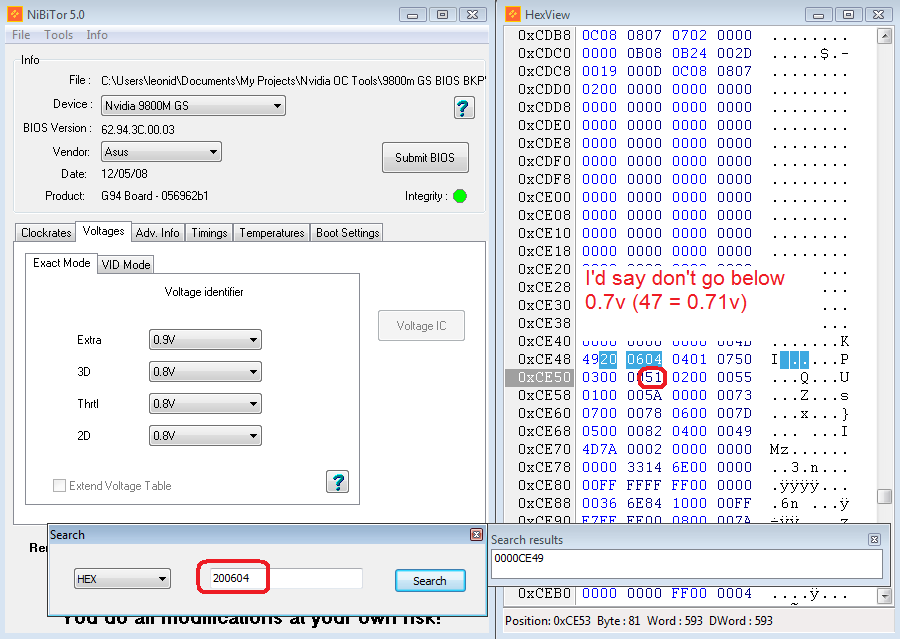Close the Search results panel
This screenshot has height=639, width=900.
(x=874, y=539)
